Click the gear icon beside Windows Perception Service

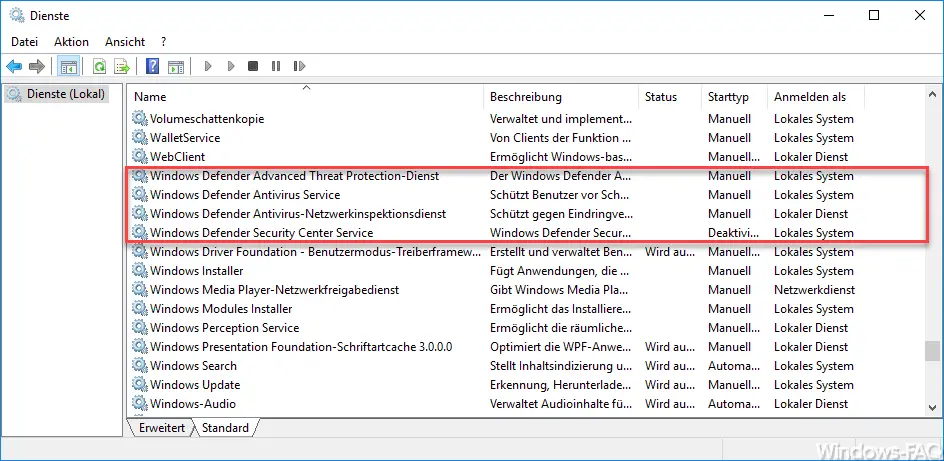pos(140,328)
